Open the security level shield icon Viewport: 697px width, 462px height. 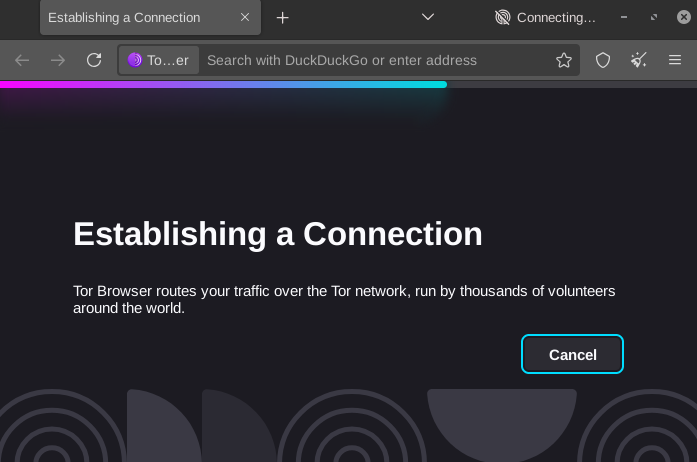click(x=603, y=60)
